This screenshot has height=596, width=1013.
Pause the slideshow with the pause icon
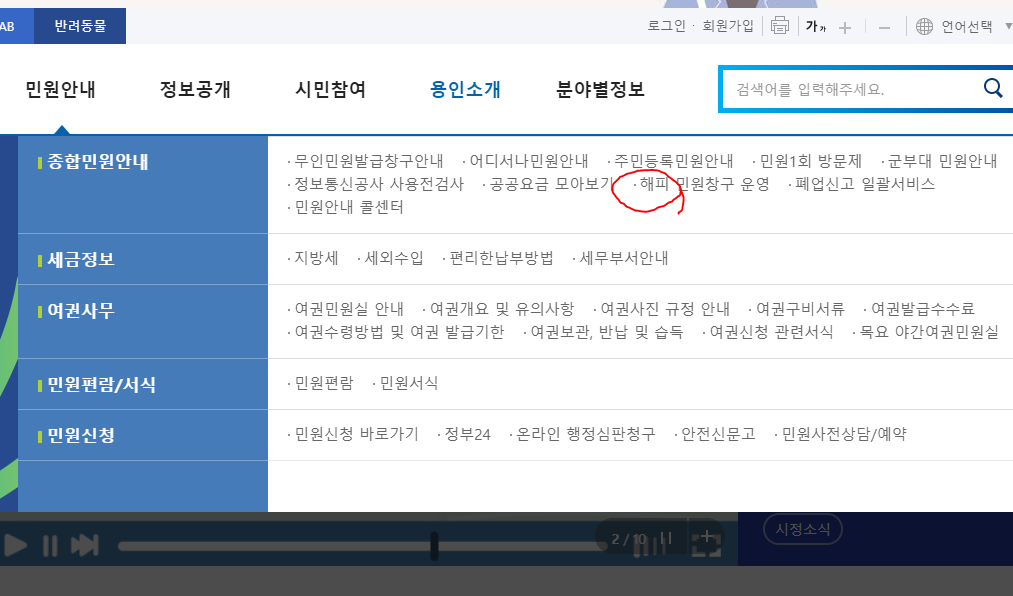click(x=50, y=545)
